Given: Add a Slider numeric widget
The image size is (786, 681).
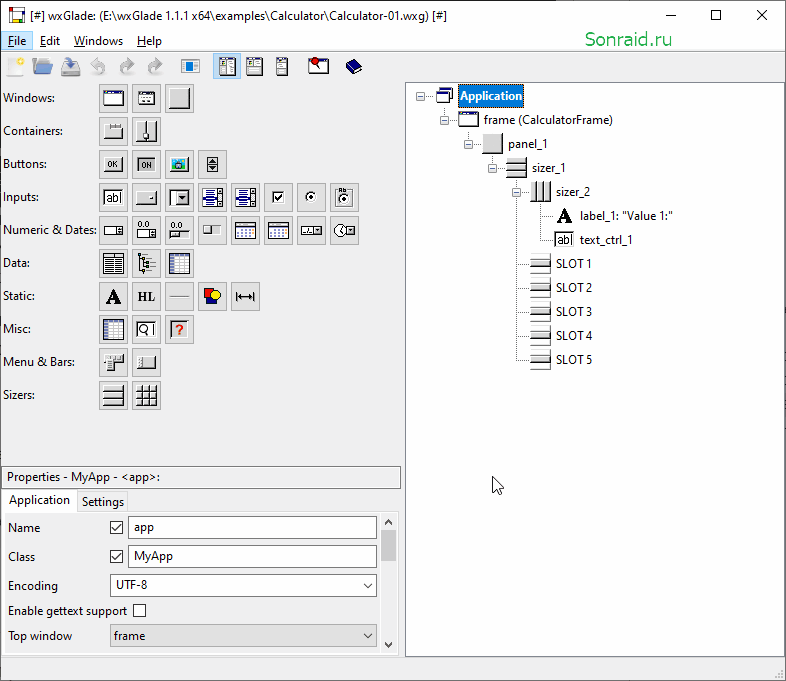Looking at the screenshot, I should point(179,231).
